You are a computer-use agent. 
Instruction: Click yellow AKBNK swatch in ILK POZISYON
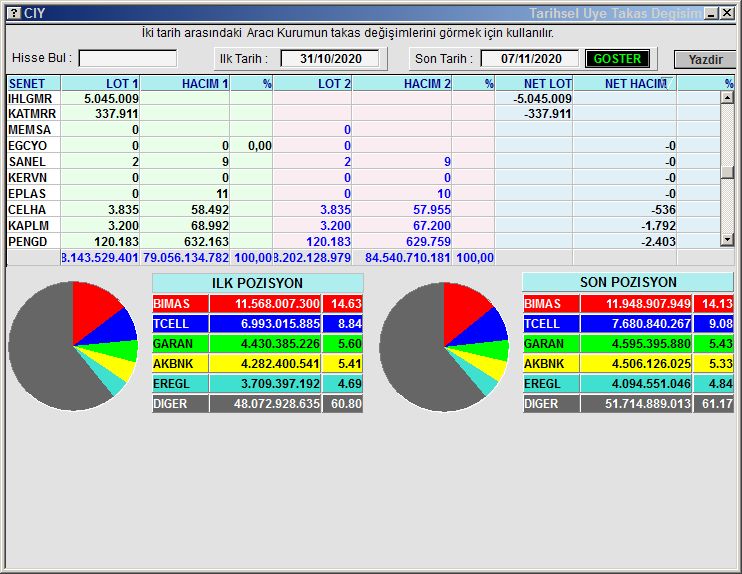[180, 363]
